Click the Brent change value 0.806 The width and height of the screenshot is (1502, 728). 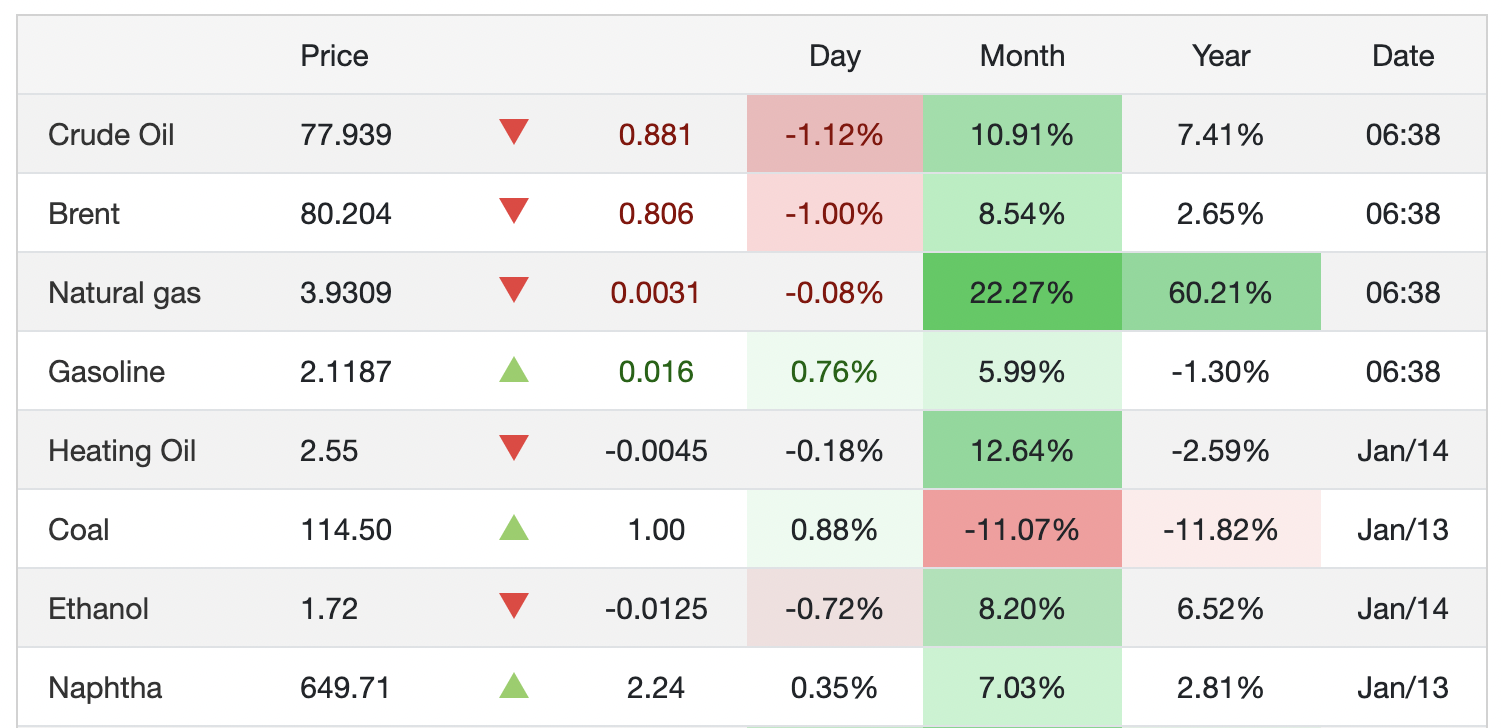click(656, 213)
